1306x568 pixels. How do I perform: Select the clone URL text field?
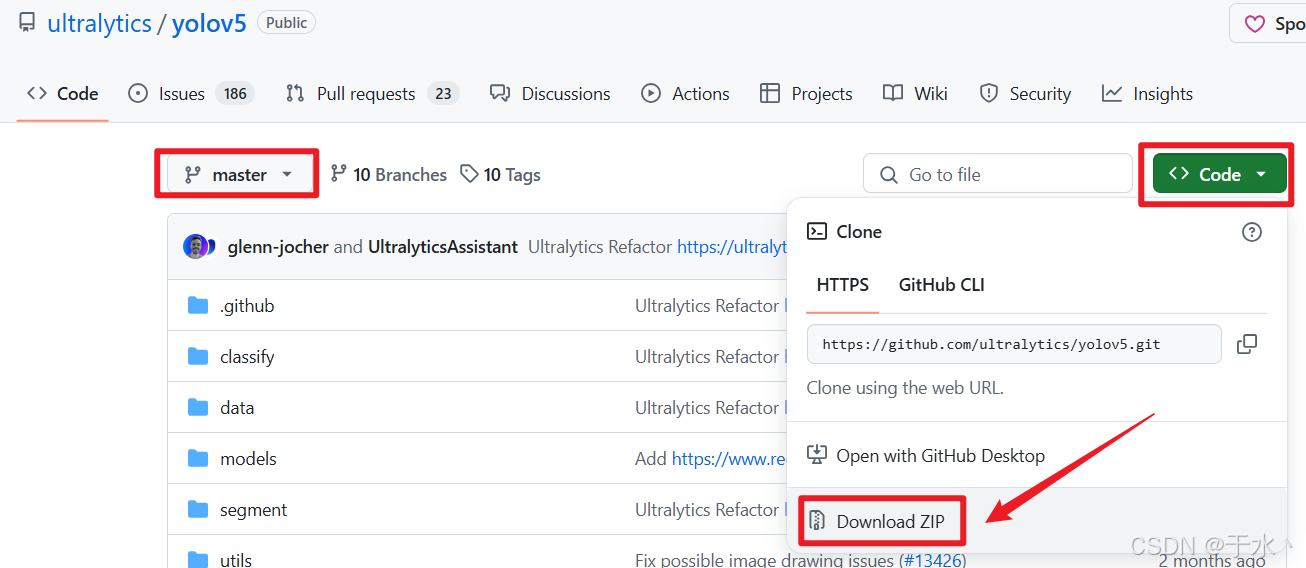[1014, 344]
